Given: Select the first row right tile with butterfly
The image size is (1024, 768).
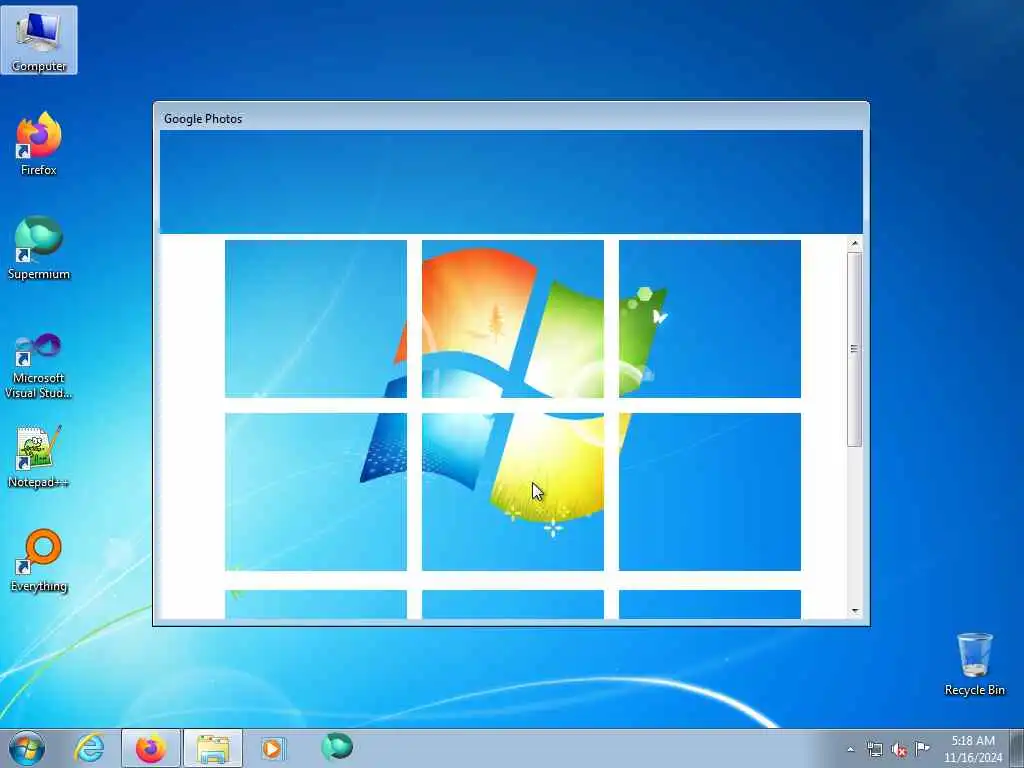Looking at the screenshot, I should 710,319.
